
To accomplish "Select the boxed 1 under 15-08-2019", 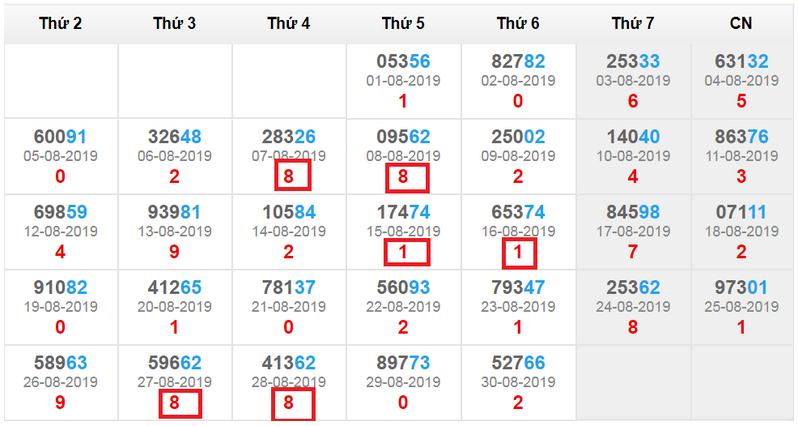I will click(407, 252).
